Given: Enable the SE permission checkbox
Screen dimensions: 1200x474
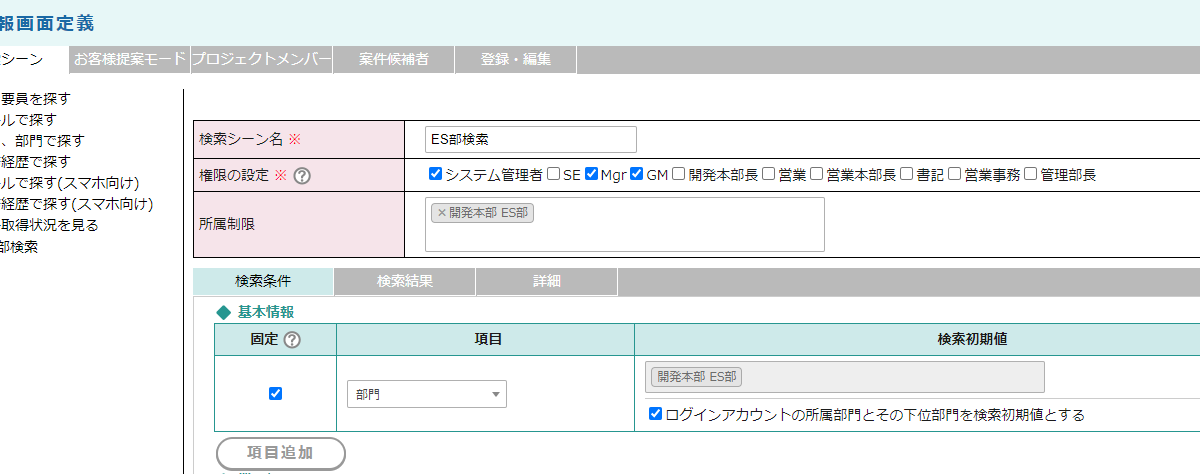Looking at the screenshot, I should (x=553, y=174).
